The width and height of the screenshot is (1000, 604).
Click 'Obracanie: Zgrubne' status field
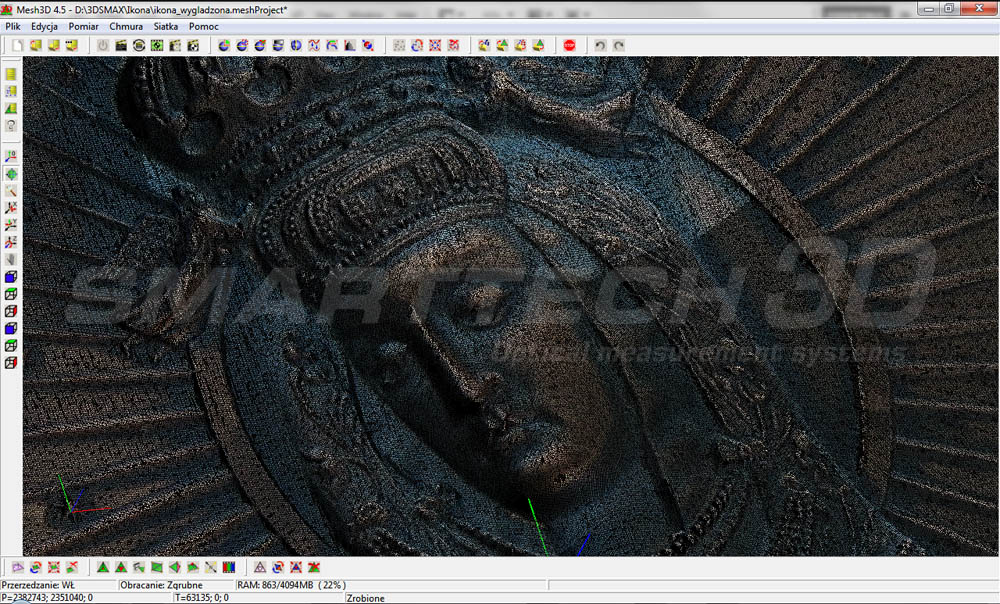[x=175, y=585]
